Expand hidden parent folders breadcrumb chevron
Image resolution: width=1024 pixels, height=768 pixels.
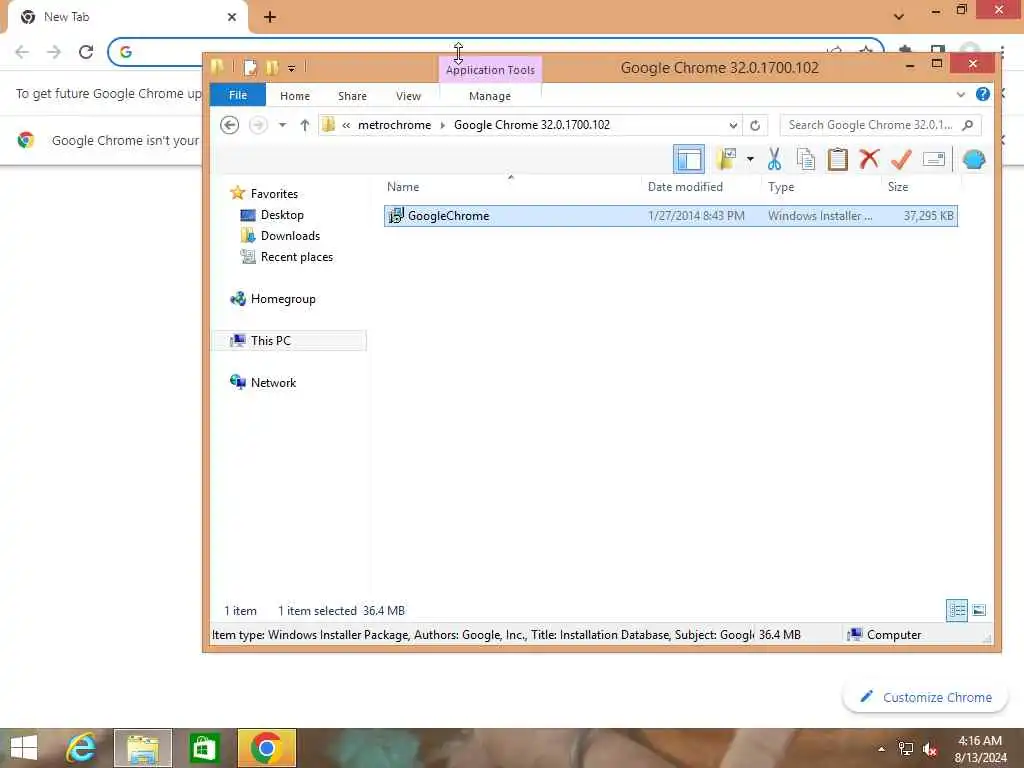(x=346, y=125)
